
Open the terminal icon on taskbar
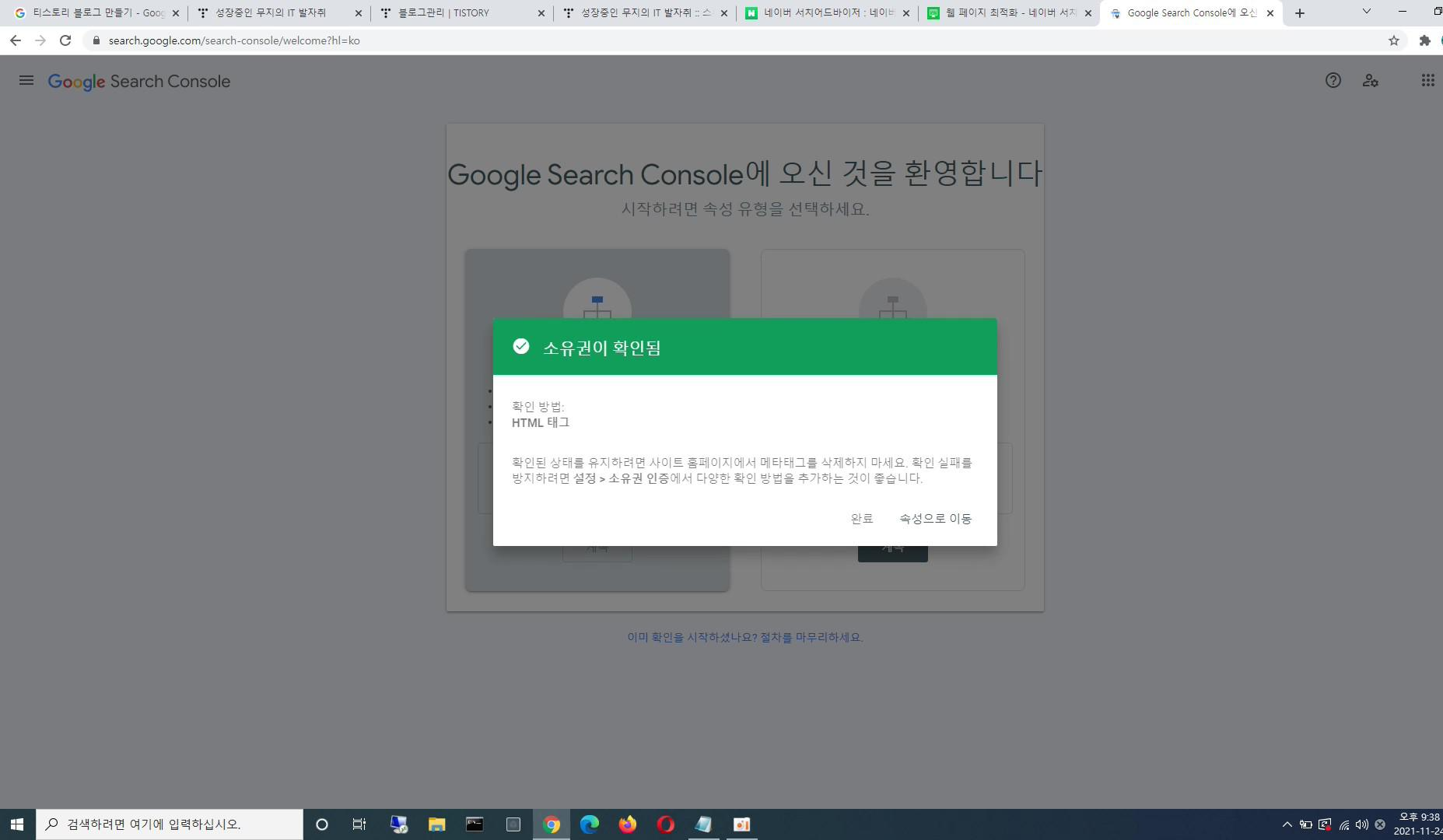pos(475,824)
